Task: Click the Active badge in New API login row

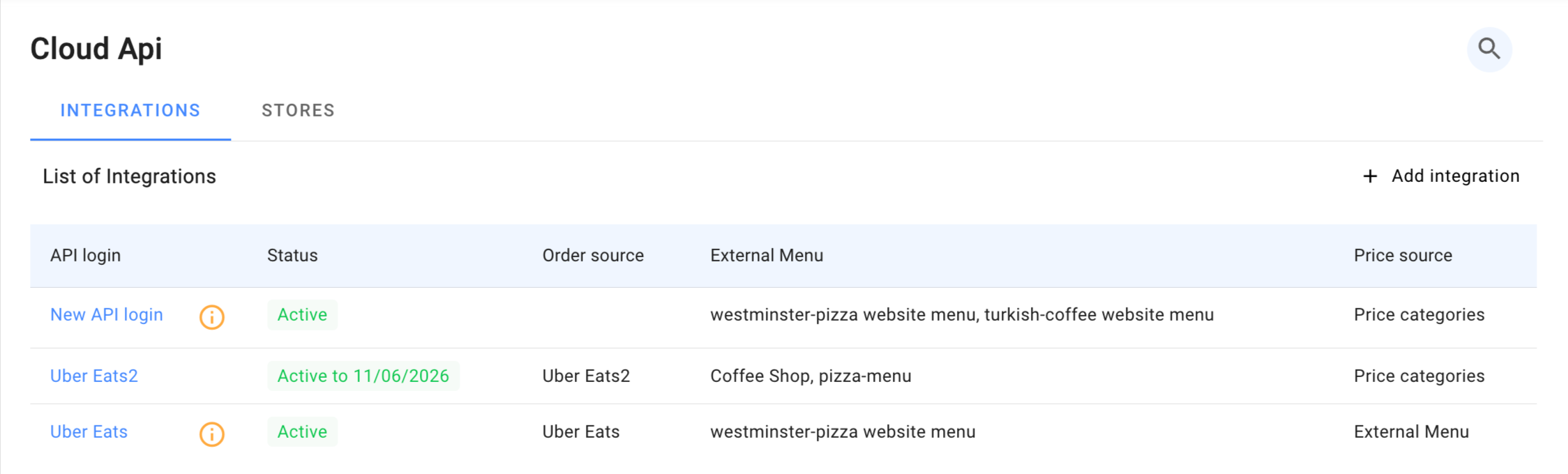Action: pyautogui.click(x=302, y=315)
